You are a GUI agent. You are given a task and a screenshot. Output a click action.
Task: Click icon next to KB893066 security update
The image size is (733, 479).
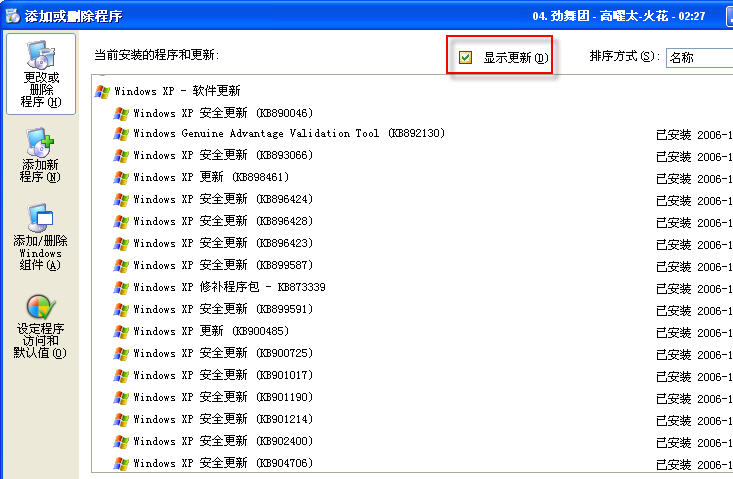click(x=121, y=156)
